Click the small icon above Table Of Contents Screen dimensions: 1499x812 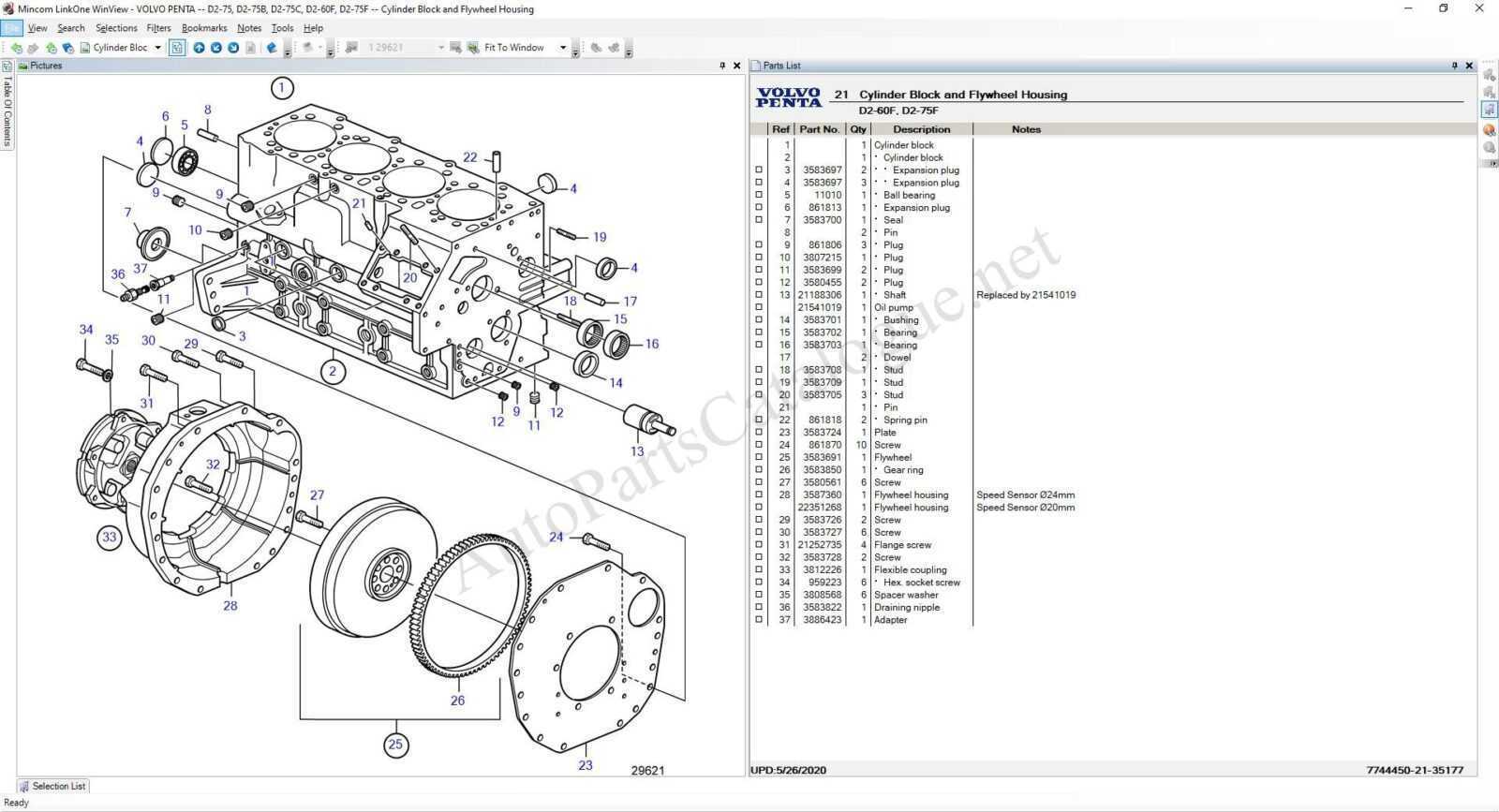tap(7, 66)
